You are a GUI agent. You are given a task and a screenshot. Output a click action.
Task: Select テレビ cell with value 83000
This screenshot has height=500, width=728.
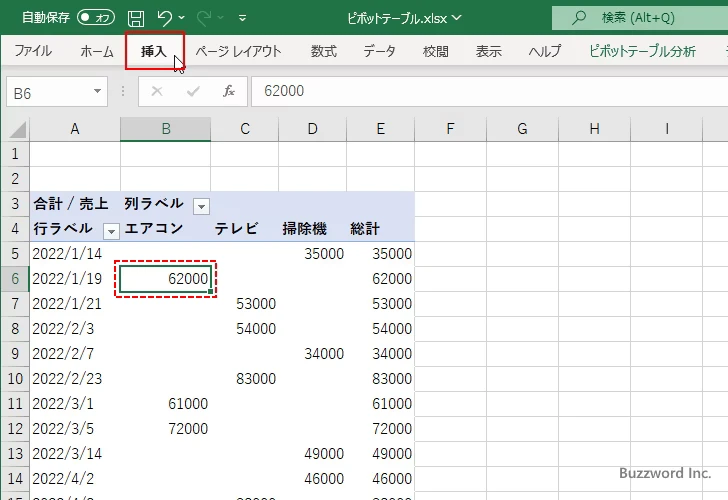coord(245,379)
